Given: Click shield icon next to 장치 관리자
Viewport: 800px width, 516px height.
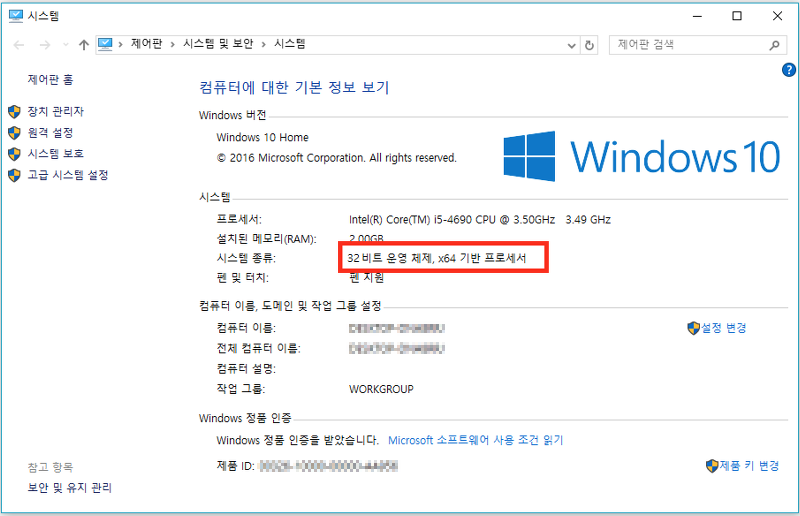Looking at the screenshot, I should pyautogui.click(x=14, y=111).
